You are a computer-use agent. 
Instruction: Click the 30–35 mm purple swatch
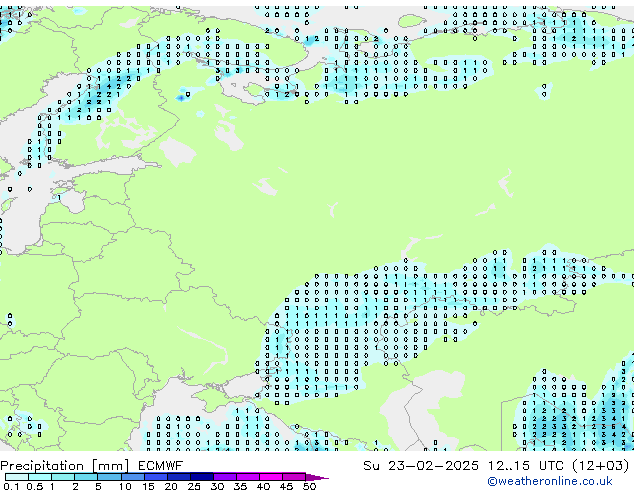224,477
